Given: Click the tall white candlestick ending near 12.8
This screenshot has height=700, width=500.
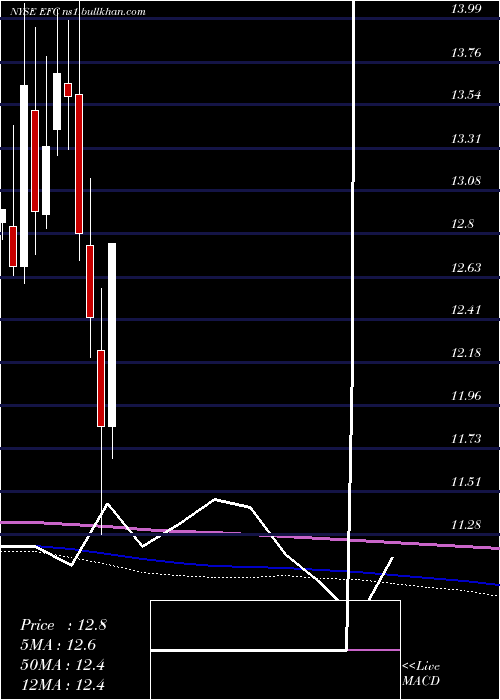Looking at the screenshot, I should [112, 335].
